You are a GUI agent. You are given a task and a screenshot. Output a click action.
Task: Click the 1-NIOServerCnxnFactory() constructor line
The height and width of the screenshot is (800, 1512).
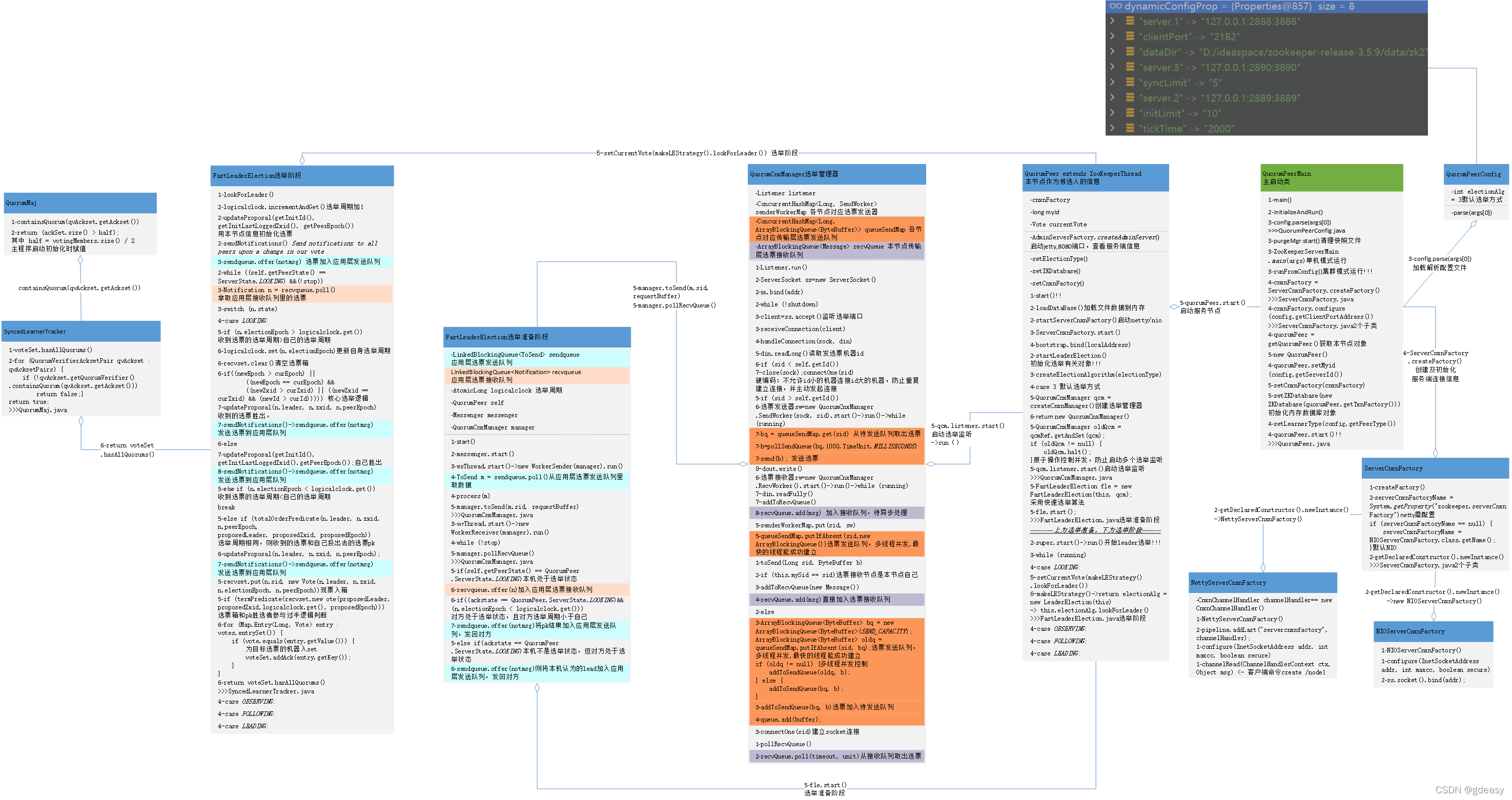1421,650
